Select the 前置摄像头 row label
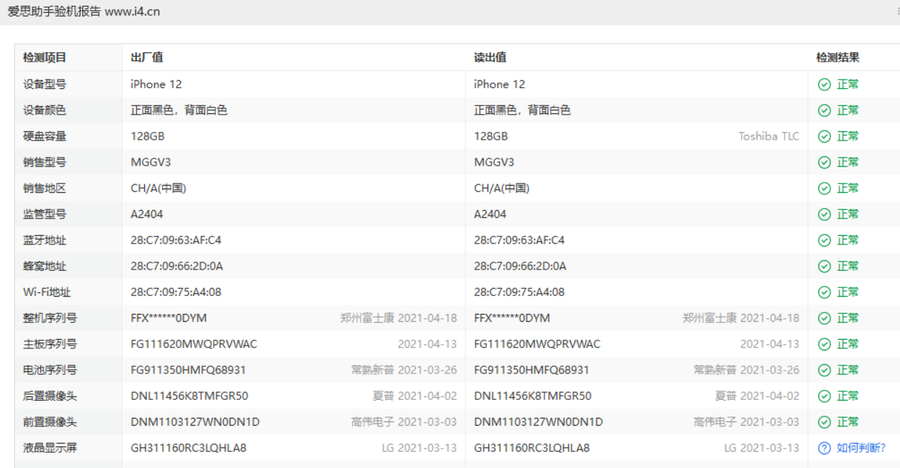This screenshot has height=468, width=900. click(50, 422)
